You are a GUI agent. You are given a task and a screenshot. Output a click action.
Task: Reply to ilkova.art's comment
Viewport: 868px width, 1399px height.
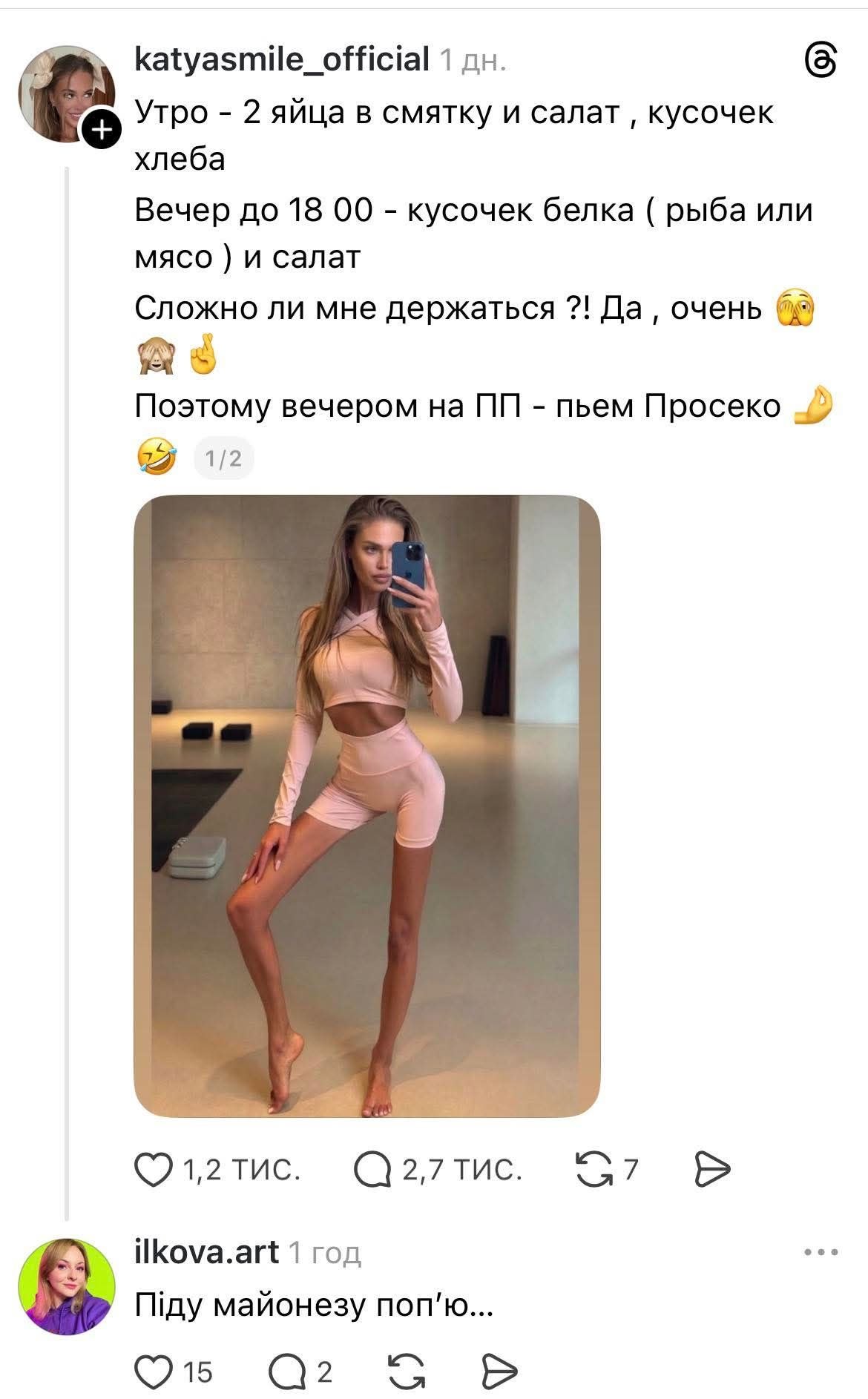coord(287,1372)
